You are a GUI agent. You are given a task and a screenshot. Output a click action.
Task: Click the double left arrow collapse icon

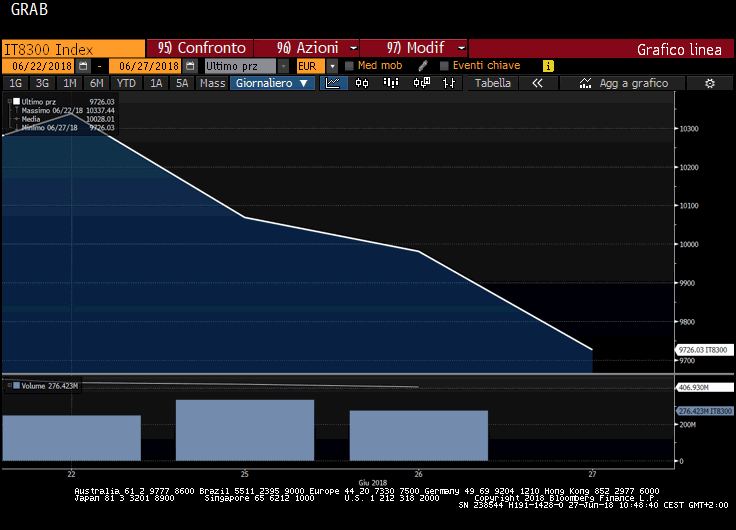pos(537,84)
